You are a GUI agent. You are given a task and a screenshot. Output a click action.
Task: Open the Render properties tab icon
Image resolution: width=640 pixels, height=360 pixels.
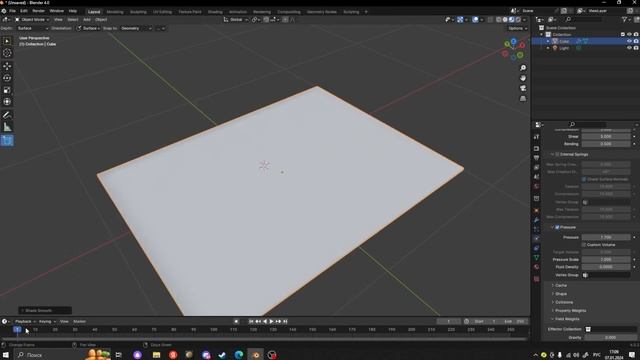pos(536,149)
